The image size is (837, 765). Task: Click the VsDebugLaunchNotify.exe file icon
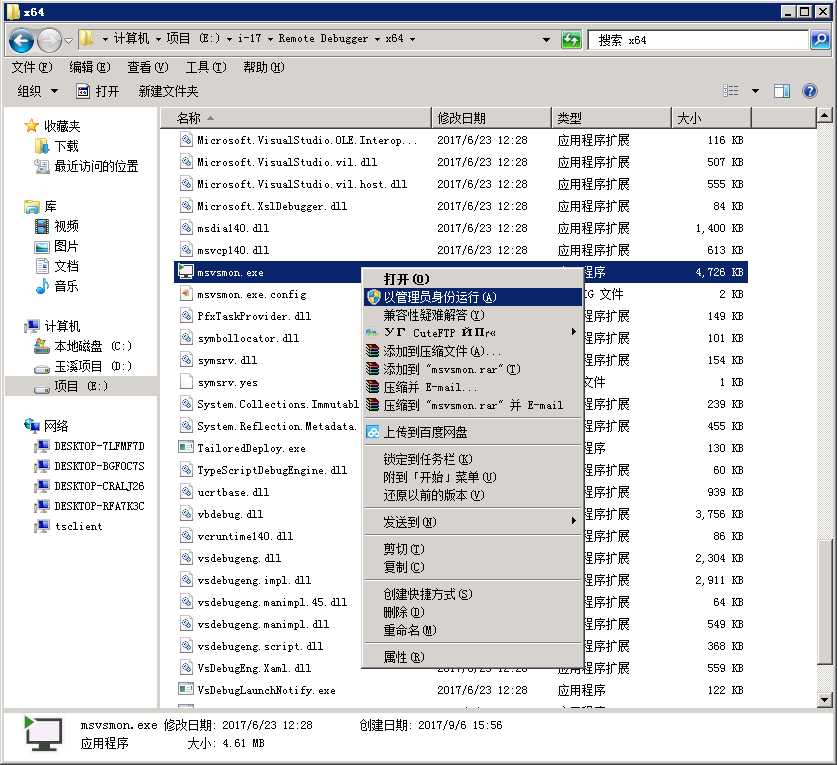pos(186,689)
